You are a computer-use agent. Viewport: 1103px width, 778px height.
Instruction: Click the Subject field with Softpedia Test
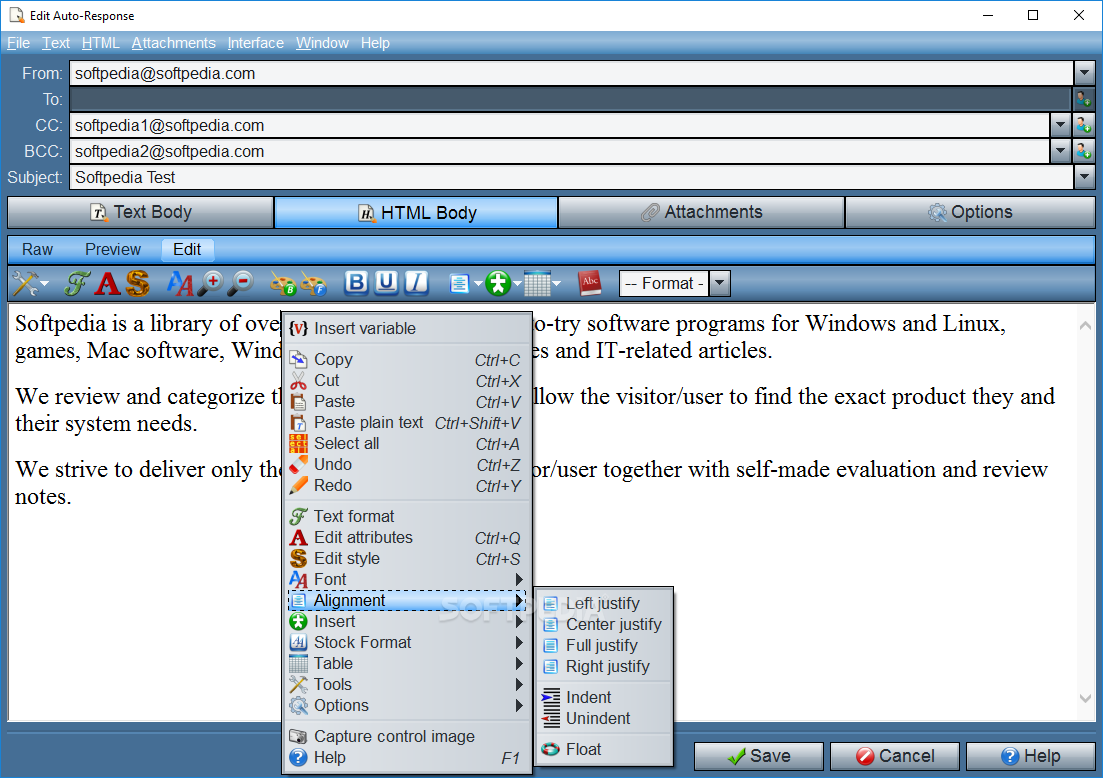click(571, 177)
